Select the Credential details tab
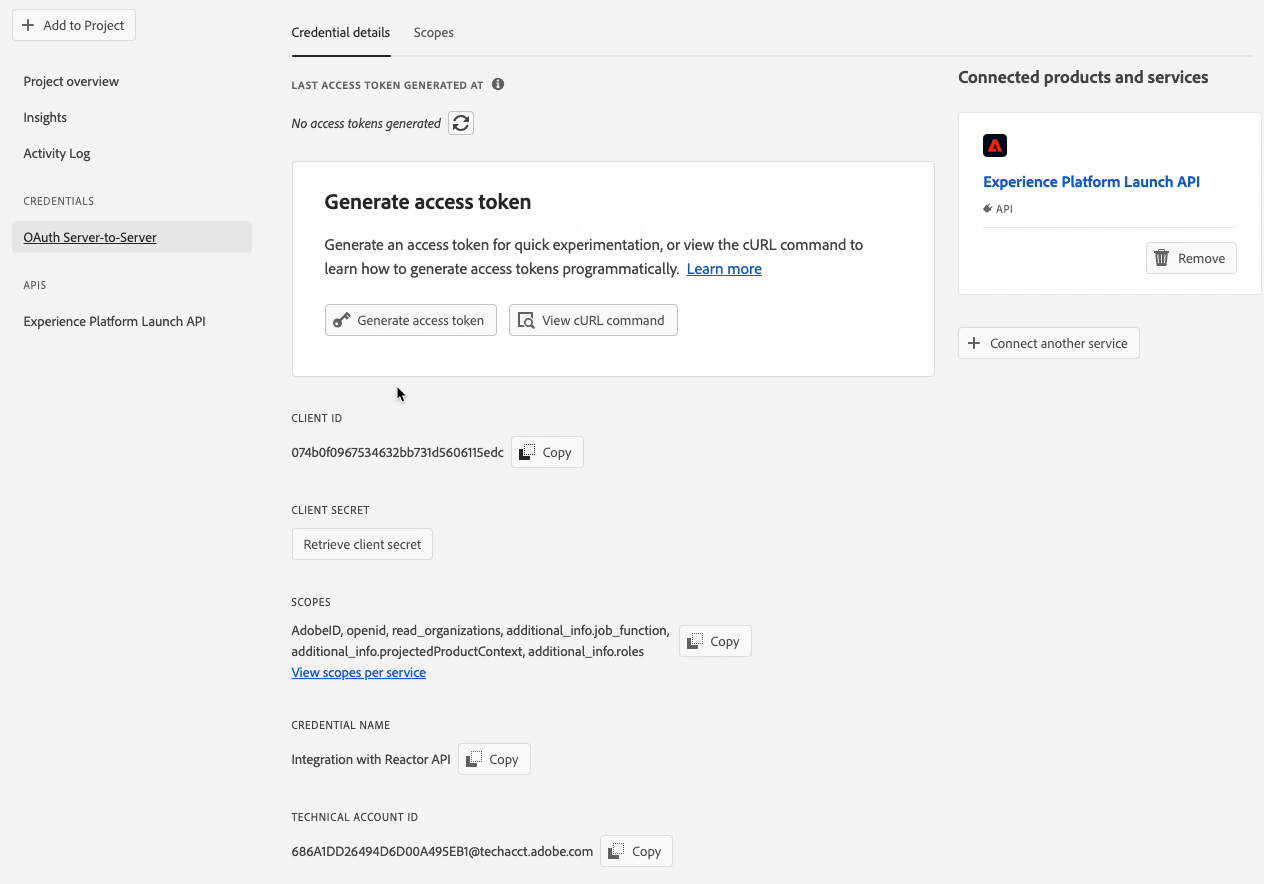 pyautogui.click(x=341, y=33)
